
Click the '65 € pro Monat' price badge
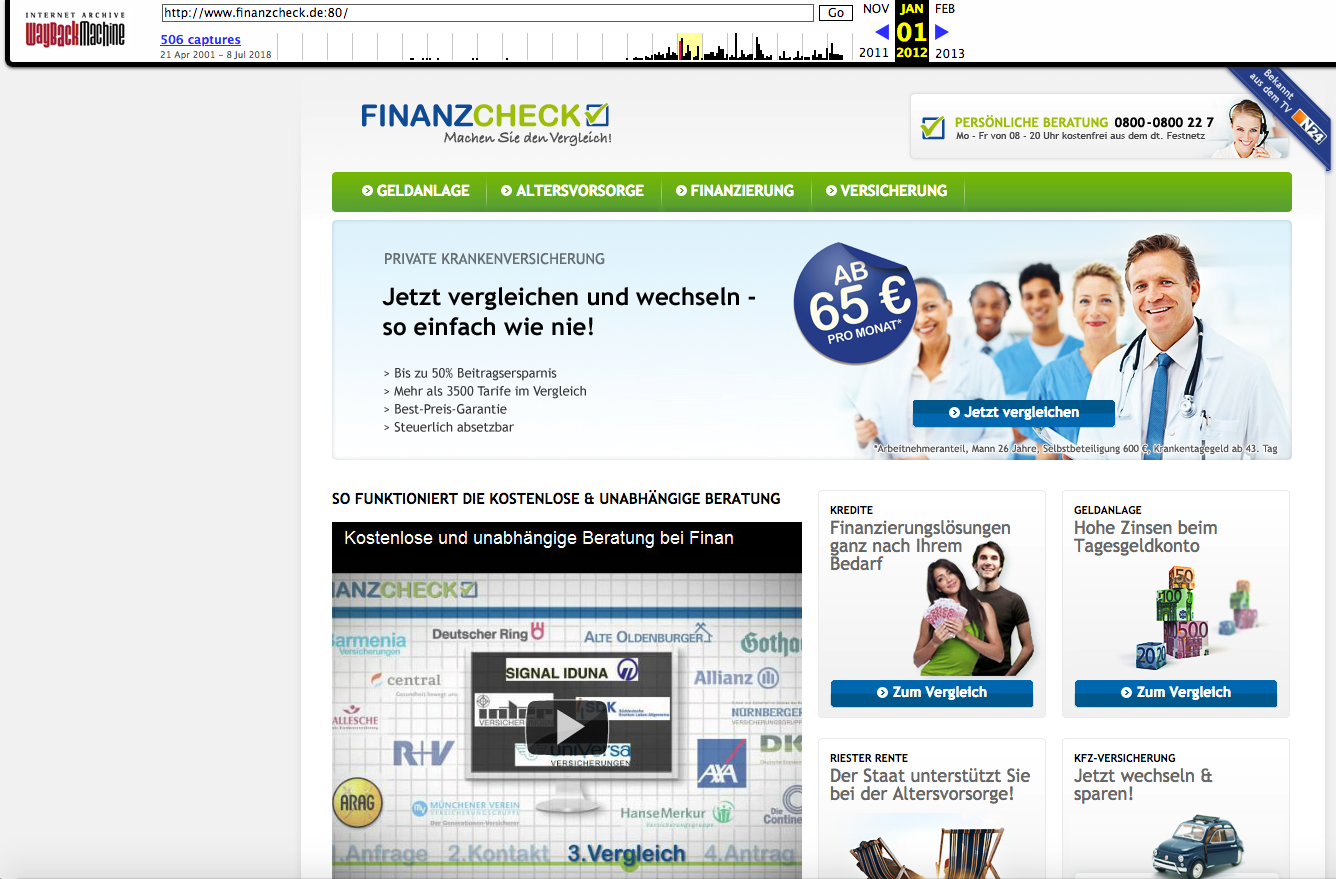tap(855, 303)
